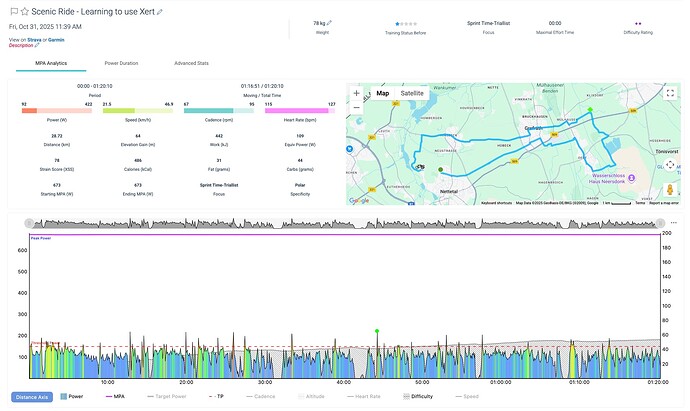Screen dimensions: 690x411
Task: Click the map camera pan control
Action: 669,164
